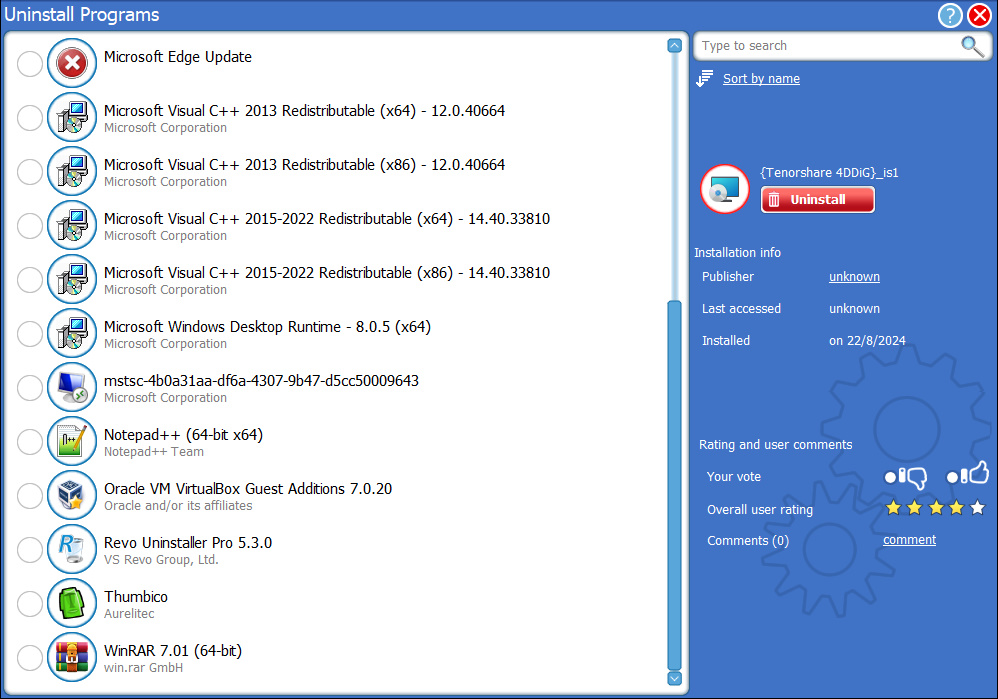
Task: Click the Thumbico green icon
Action: (72, 603)
